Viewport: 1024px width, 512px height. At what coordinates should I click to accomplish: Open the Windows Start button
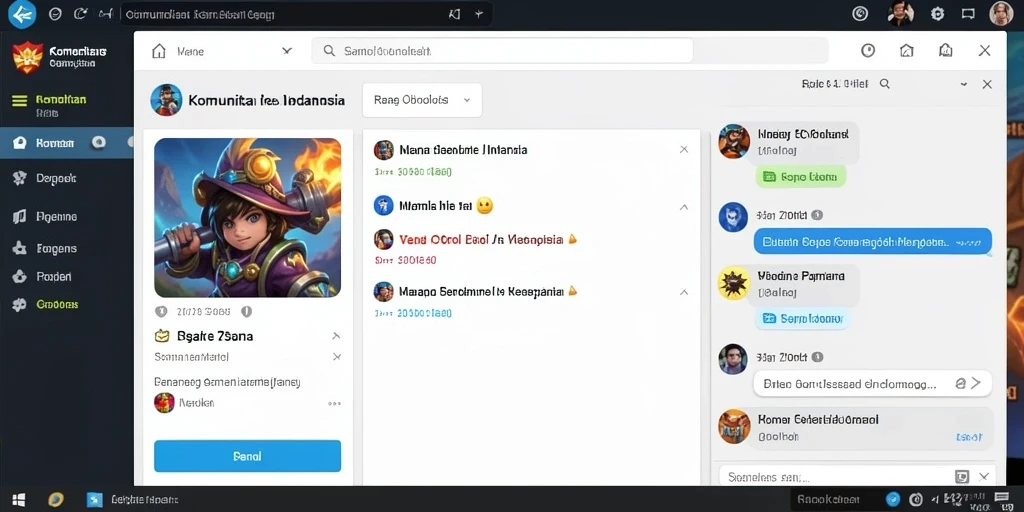click(19, 500)
